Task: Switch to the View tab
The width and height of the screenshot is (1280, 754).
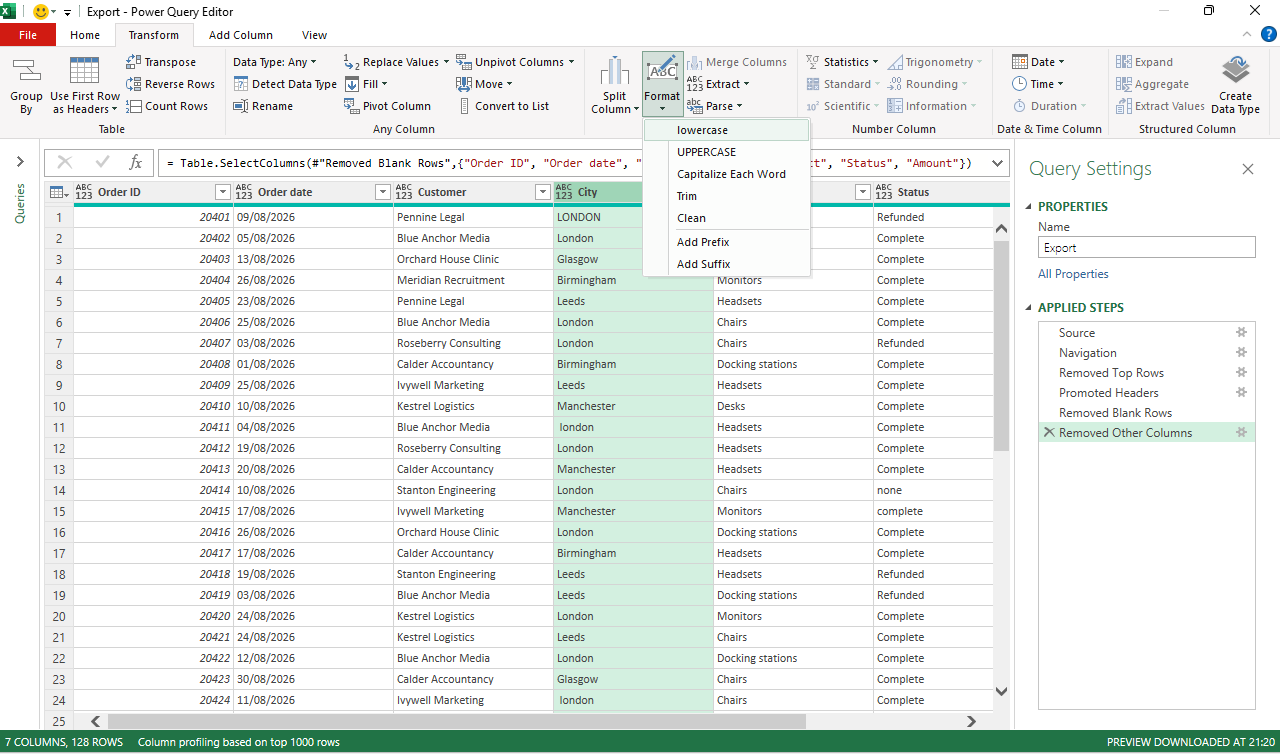Action: (x=314, y=35)
